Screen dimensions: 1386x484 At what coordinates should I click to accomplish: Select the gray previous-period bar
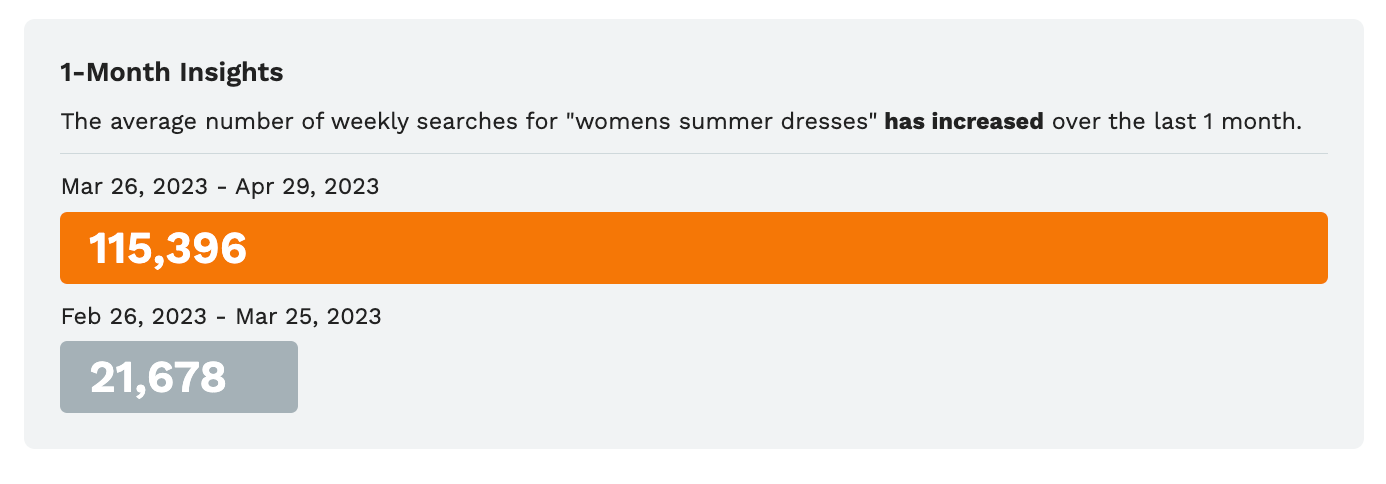pos(179,377)
